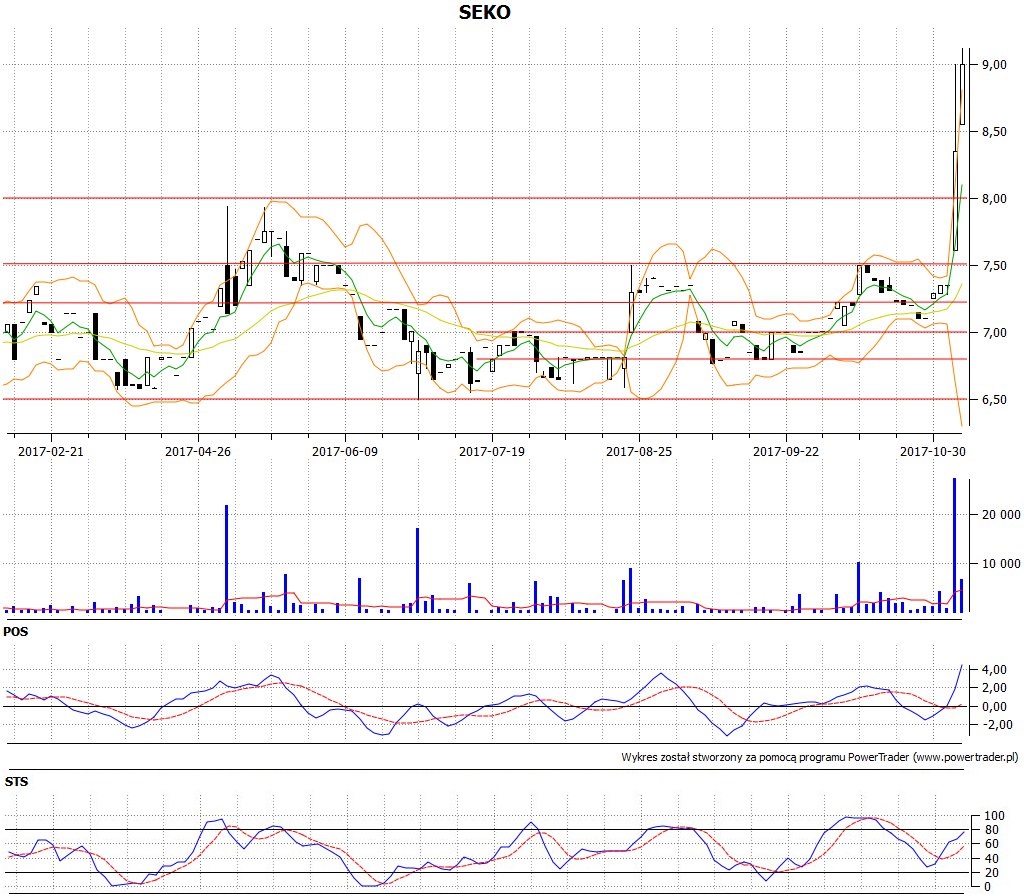Click the 7,00 price axis label
This screenshot has height=896, width=1024.
click(994, 333)
